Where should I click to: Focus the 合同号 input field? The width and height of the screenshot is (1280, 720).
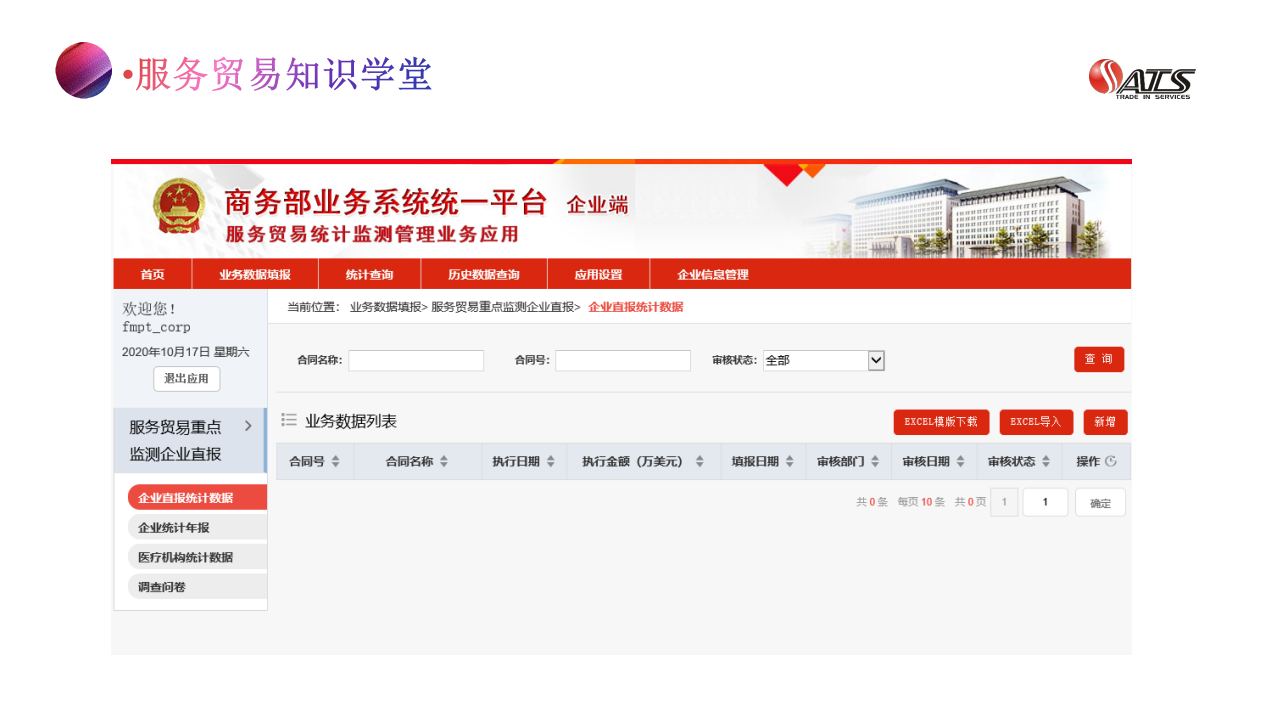(623, 360)
